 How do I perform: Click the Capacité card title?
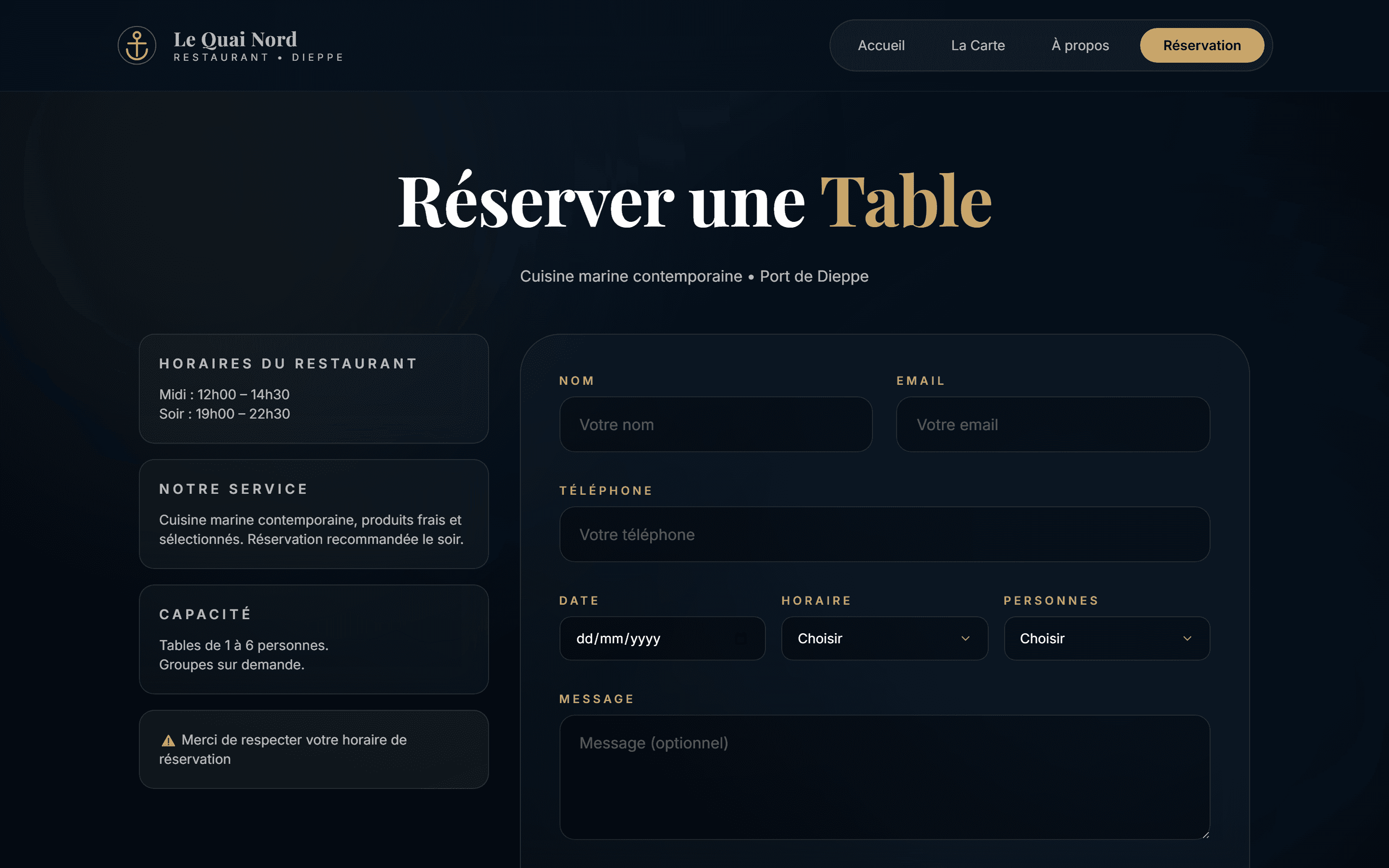(205, 614)
